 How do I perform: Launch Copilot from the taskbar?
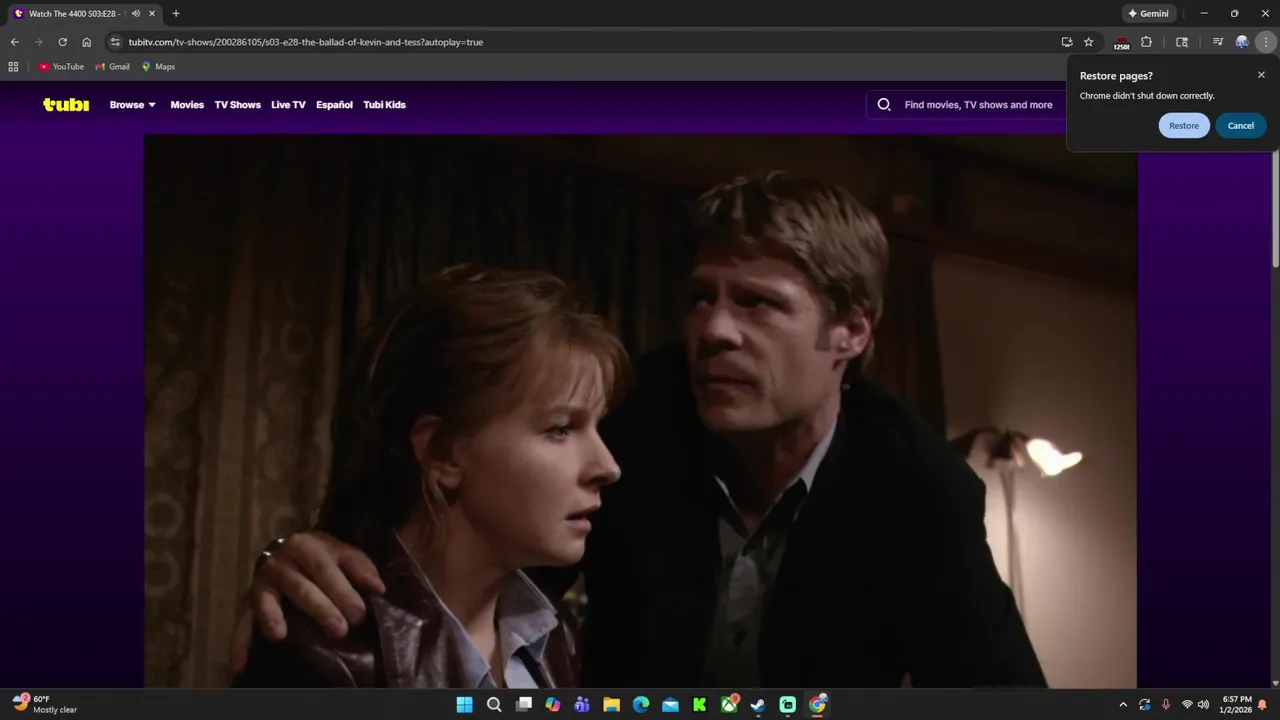[553, 705]
